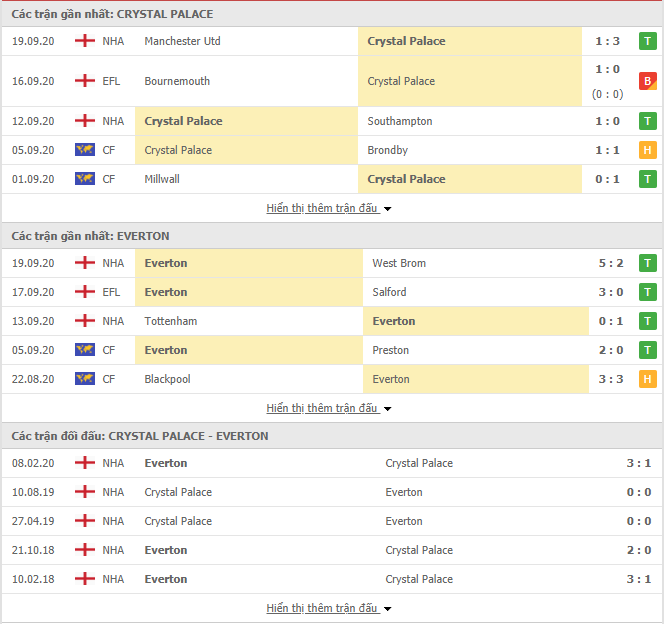664x624 pixels.
Task: Click blue club friendly flag for Millwall match
Action: [85, 179]
